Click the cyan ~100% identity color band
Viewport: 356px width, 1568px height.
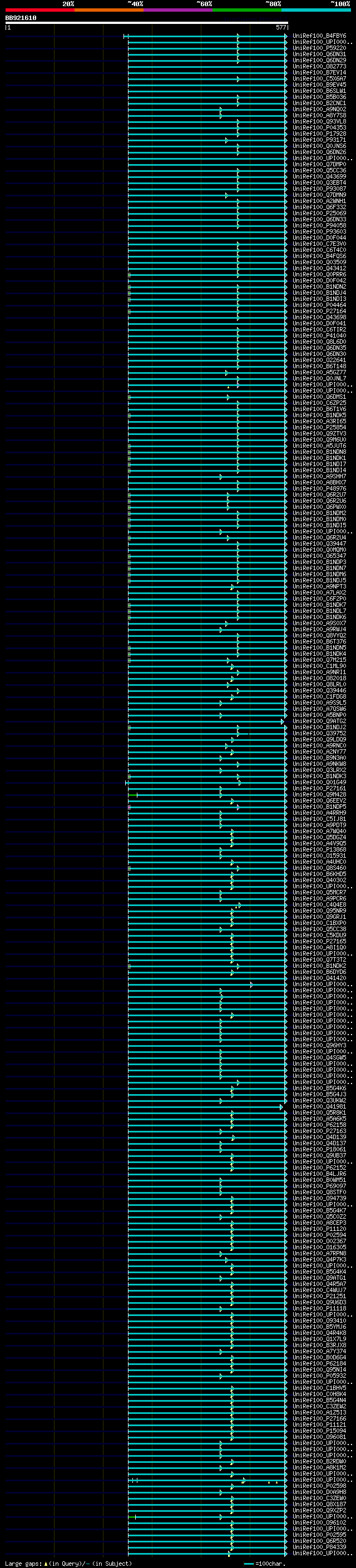316,10
